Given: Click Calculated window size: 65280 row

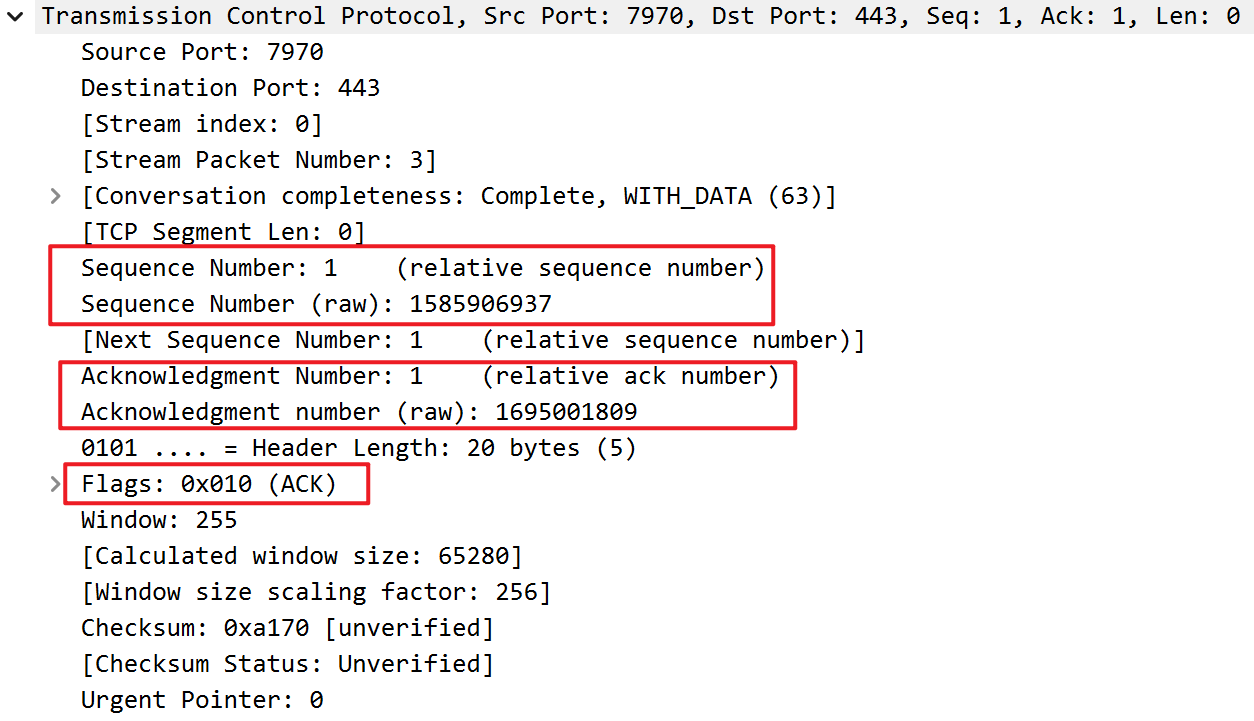Looking at the screenshot, I should 301,556.
